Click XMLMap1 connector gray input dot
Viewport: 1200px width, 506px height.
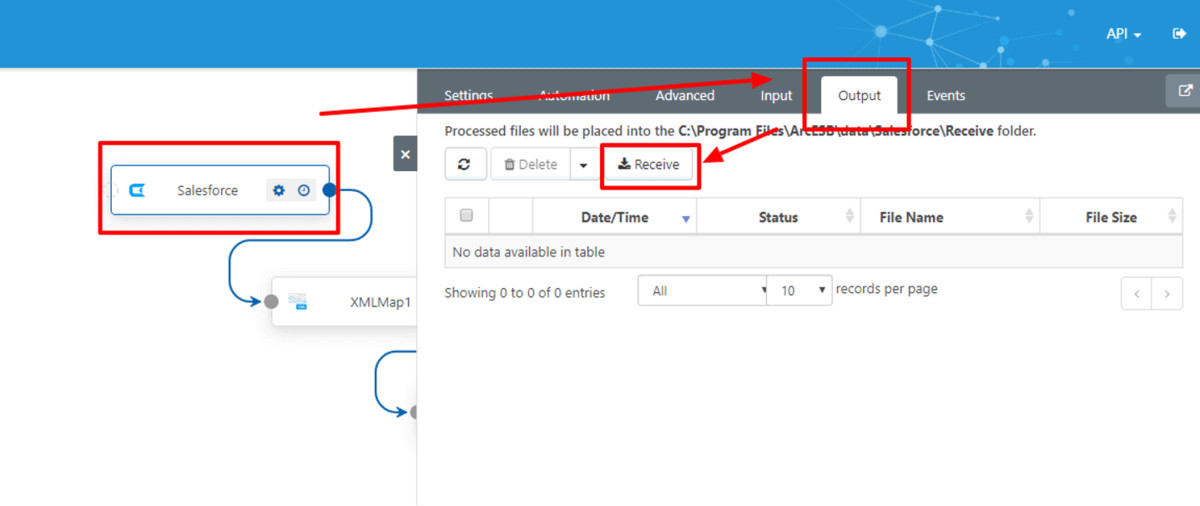[271, 302]
